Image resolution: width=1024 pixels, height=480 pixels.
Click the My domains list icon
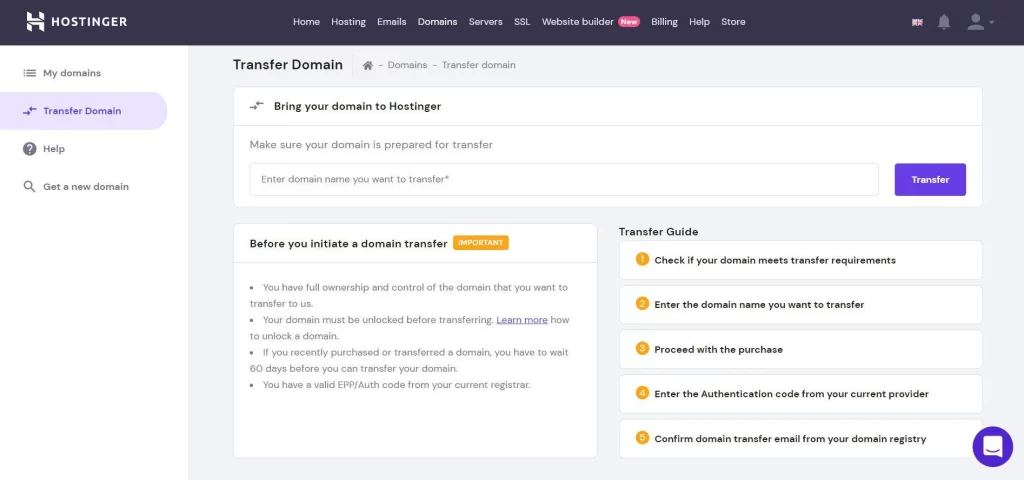tap(29, 73)
